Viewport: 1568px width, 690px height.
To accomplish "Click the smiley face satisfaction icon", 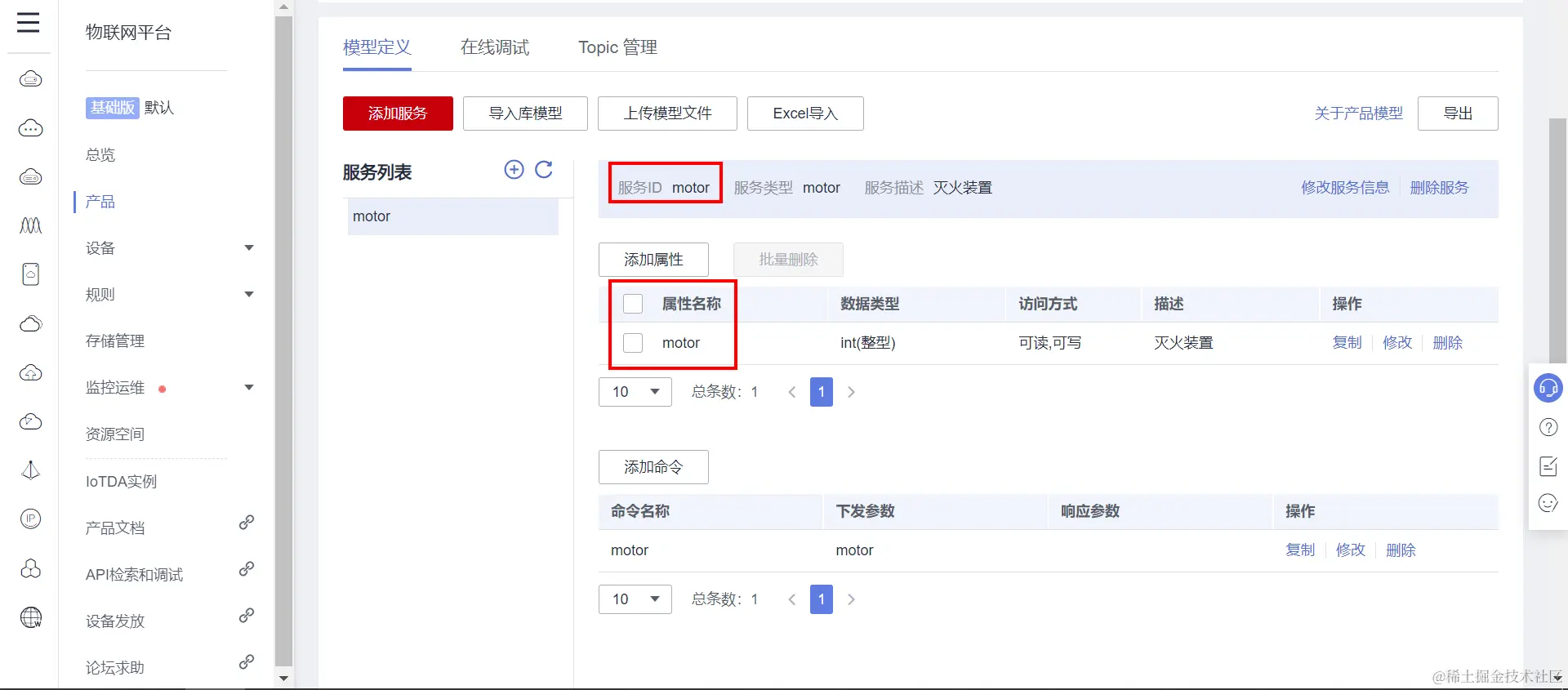I will 1548,503.
